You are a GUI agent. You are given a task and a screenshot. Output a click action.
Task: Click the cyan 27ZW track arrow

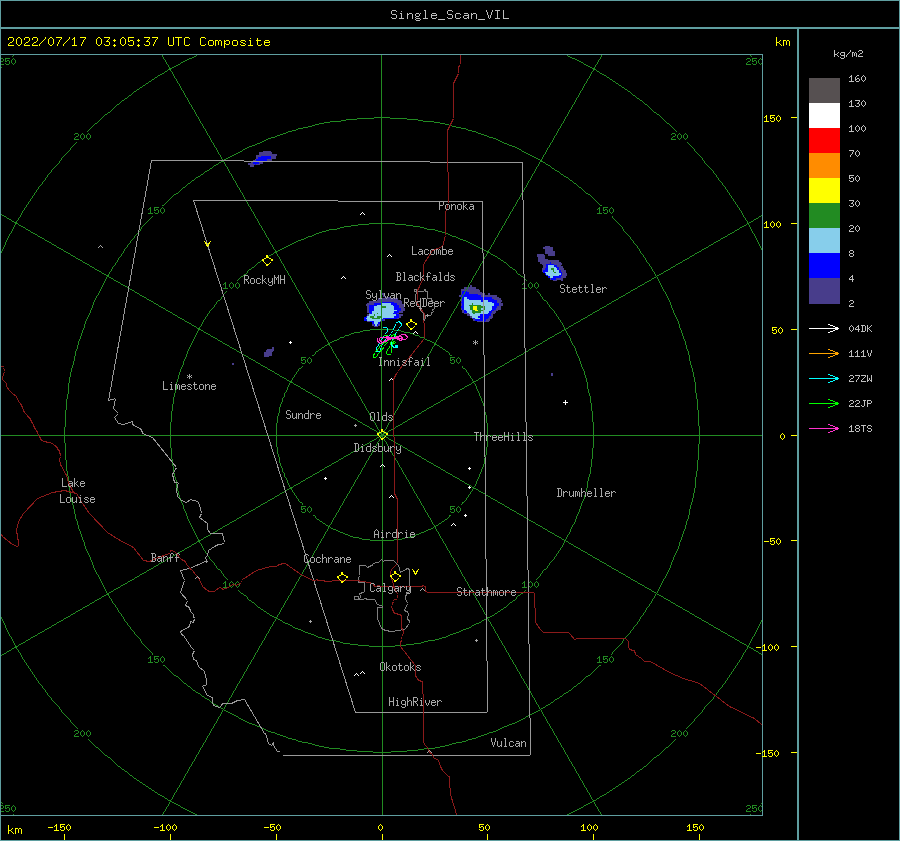point(824,378)
